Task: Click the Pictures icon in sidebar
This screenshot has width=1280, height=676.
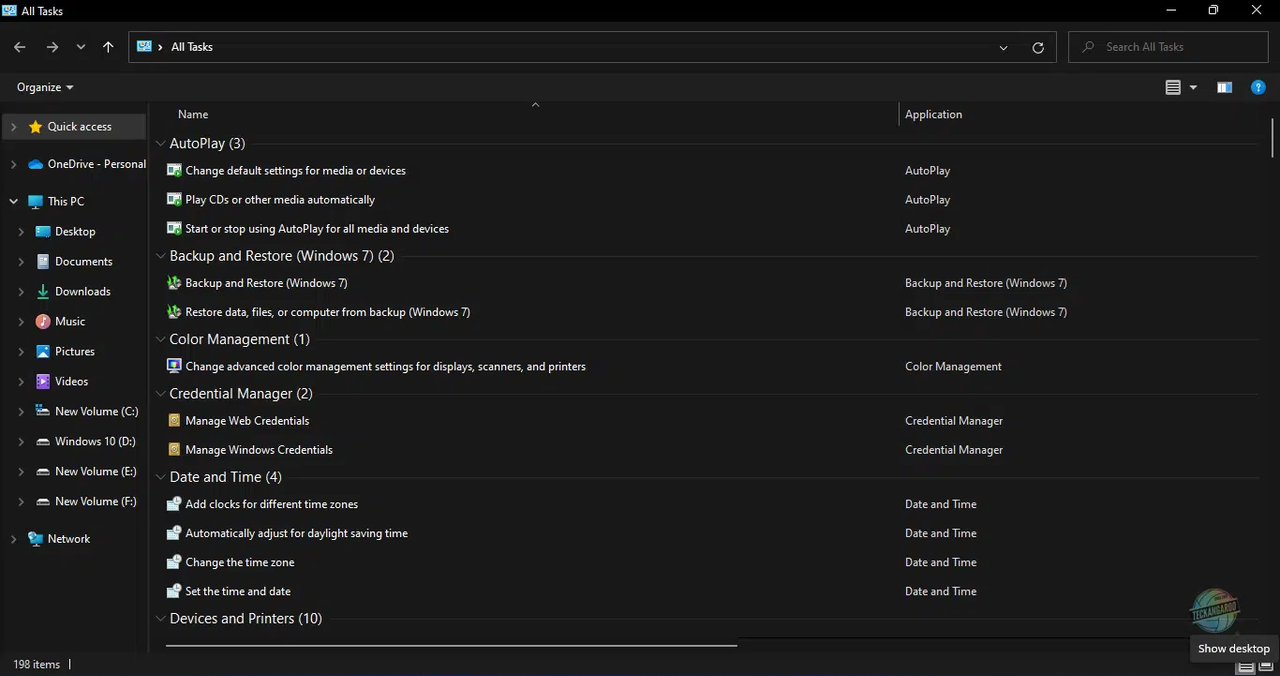Action: [x=43, y=351]
